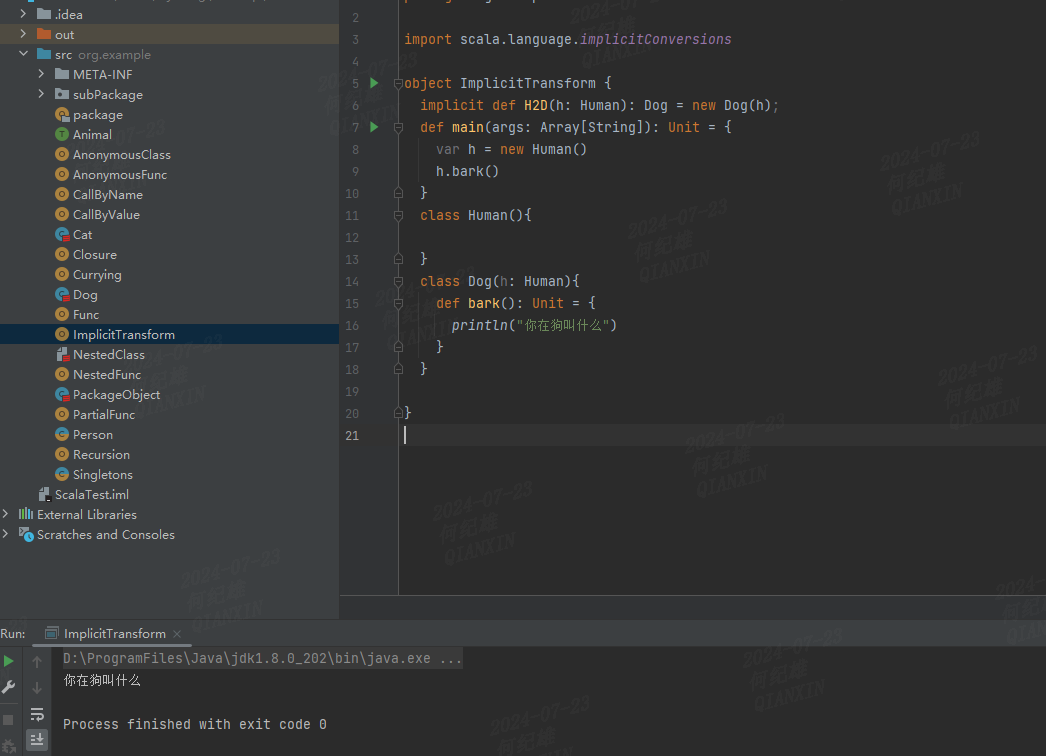Open package object file in tree
Viewport: 1046px width, 756px height.
click(x=98, y=115)
